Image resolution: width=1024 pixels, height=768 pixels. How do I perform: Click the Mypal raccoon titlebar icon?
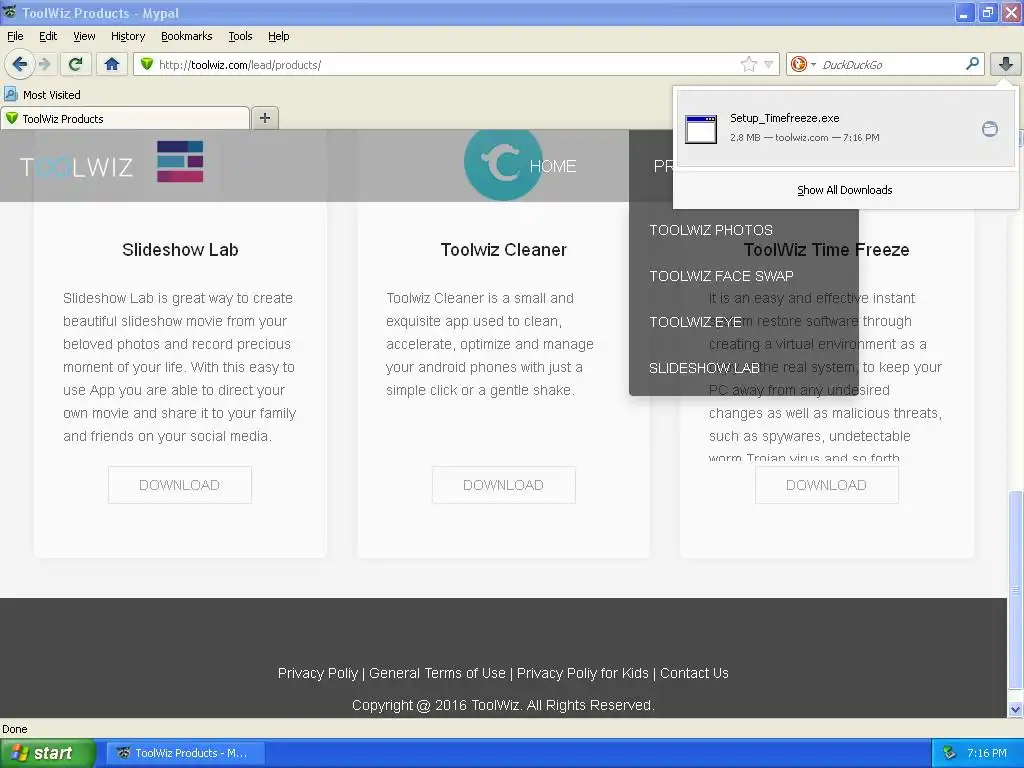(10, 12)
